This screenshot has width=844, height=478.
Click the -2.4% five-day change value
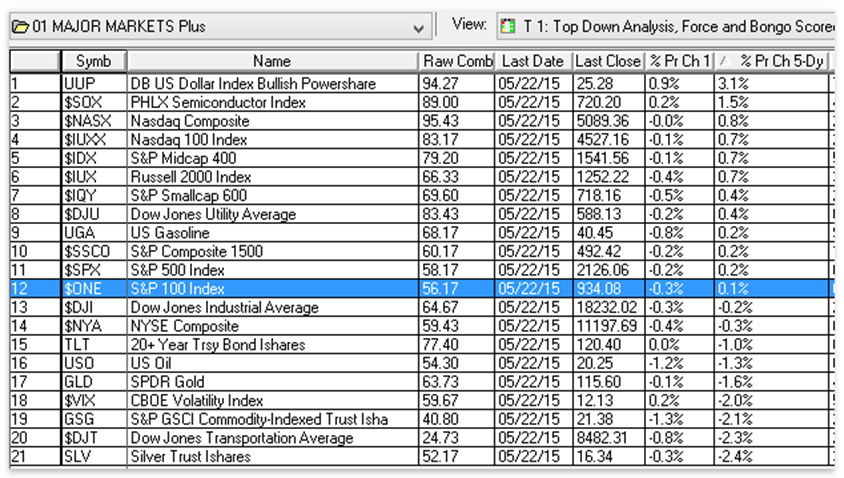click(x=735, y=457)
